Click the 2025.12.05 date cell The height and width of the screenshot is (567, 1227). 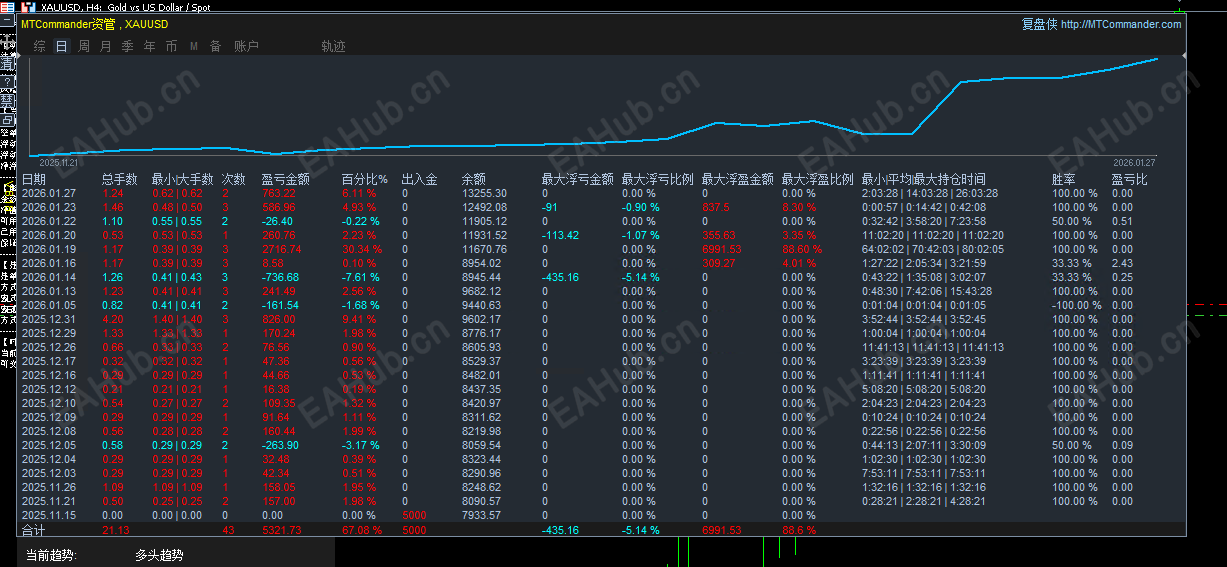point(49,445)
